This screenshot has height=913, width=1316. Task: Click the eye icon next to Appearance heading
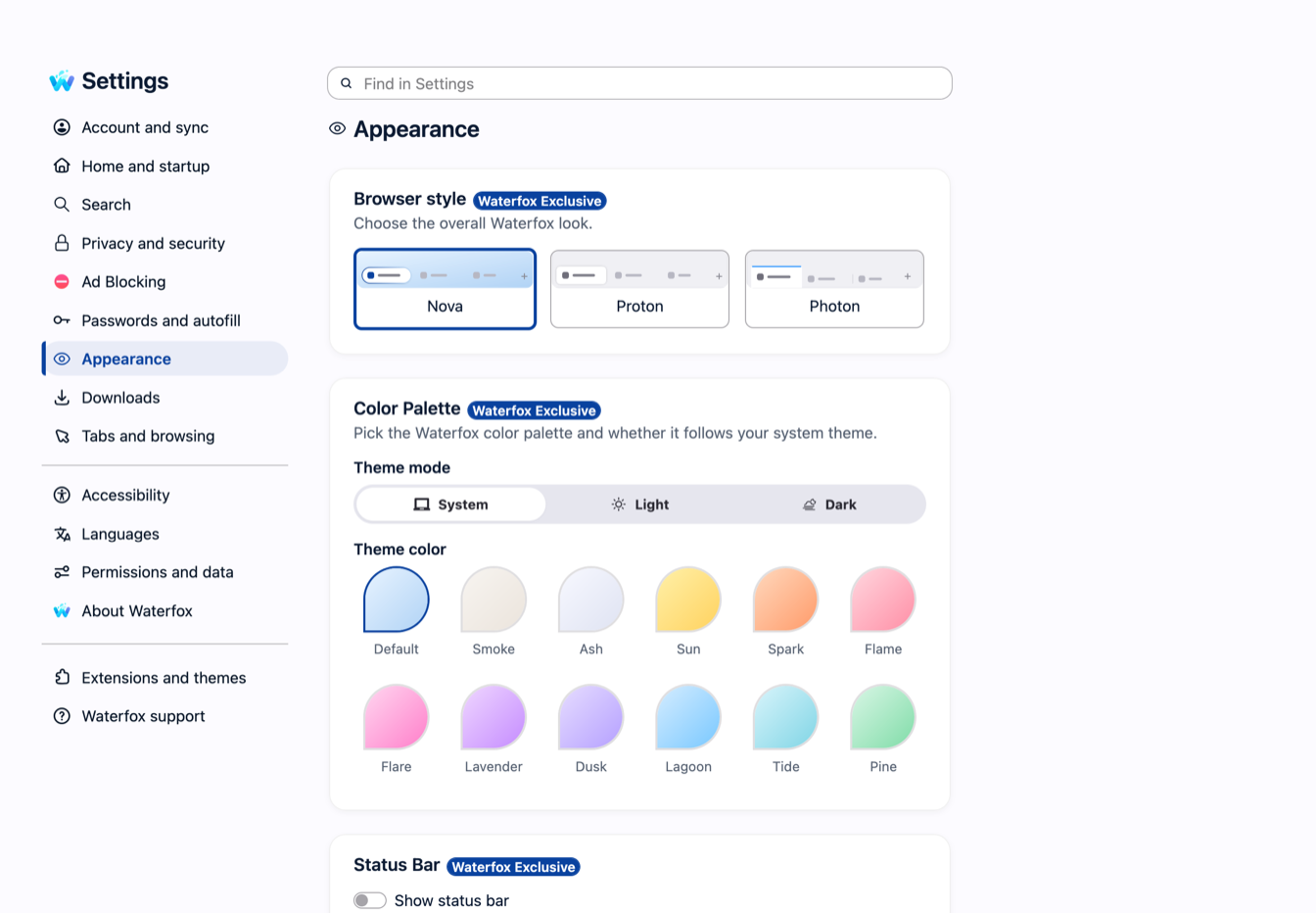click(337, 128)
